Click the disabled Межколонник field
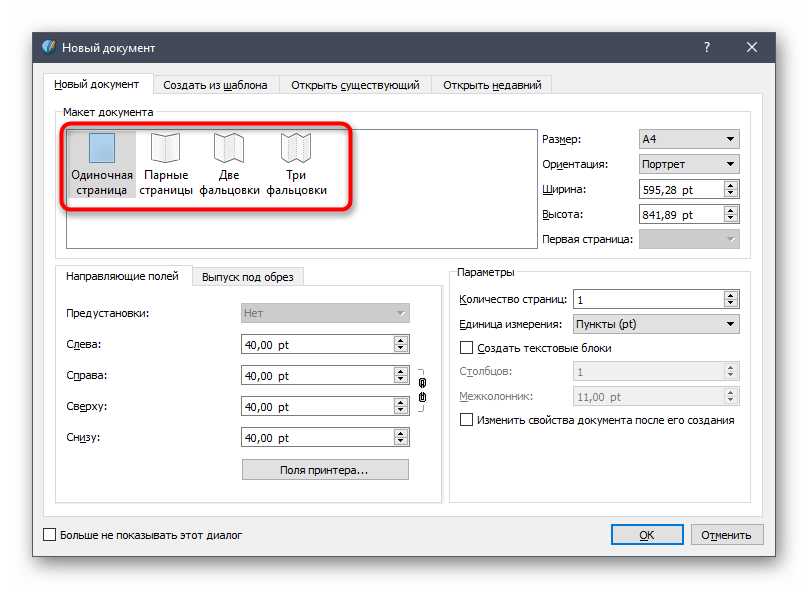Image resolution: width=808 pixels, height=589 pixels. point(656,396)
